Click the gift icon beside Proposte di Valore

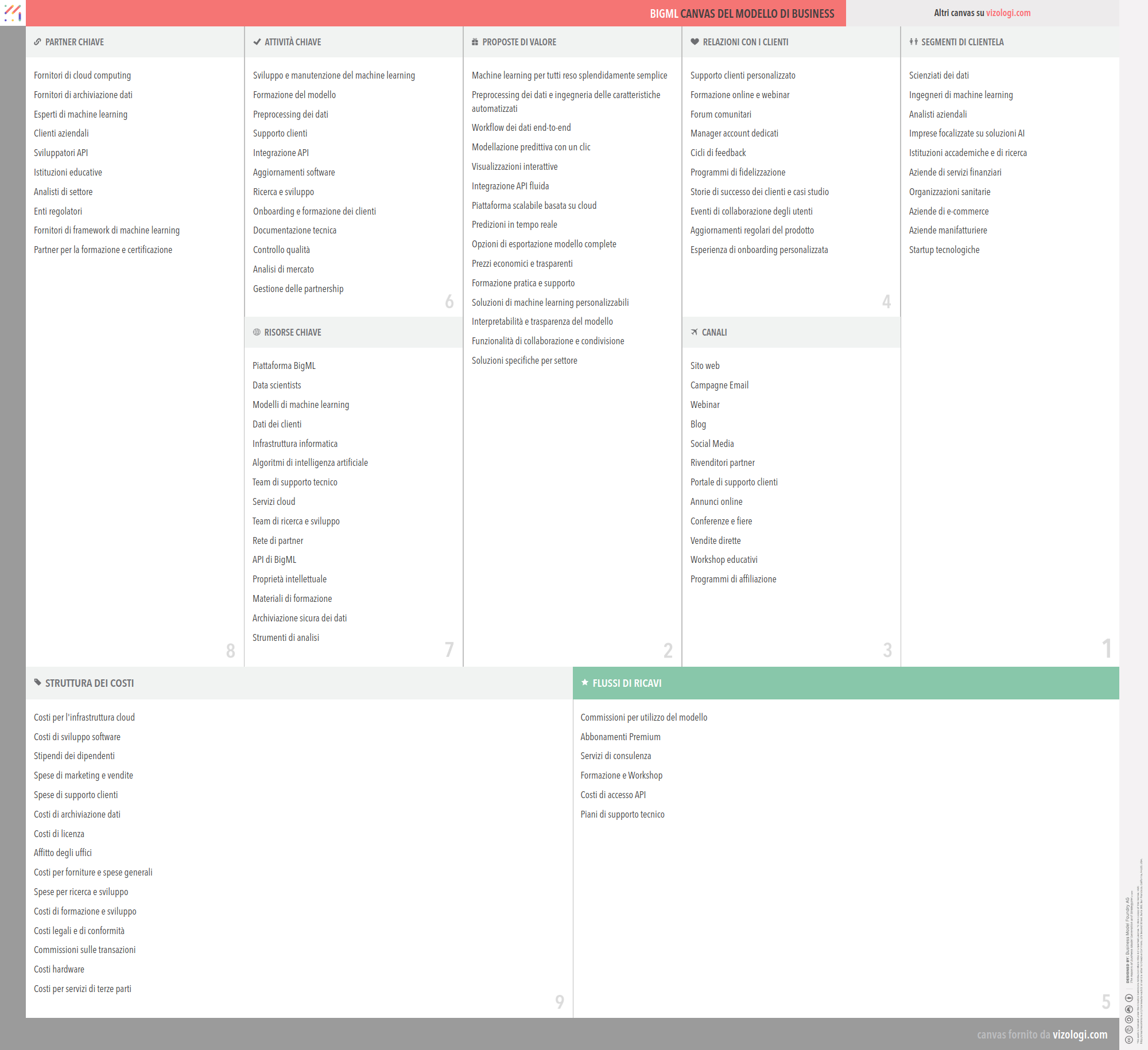475,42
